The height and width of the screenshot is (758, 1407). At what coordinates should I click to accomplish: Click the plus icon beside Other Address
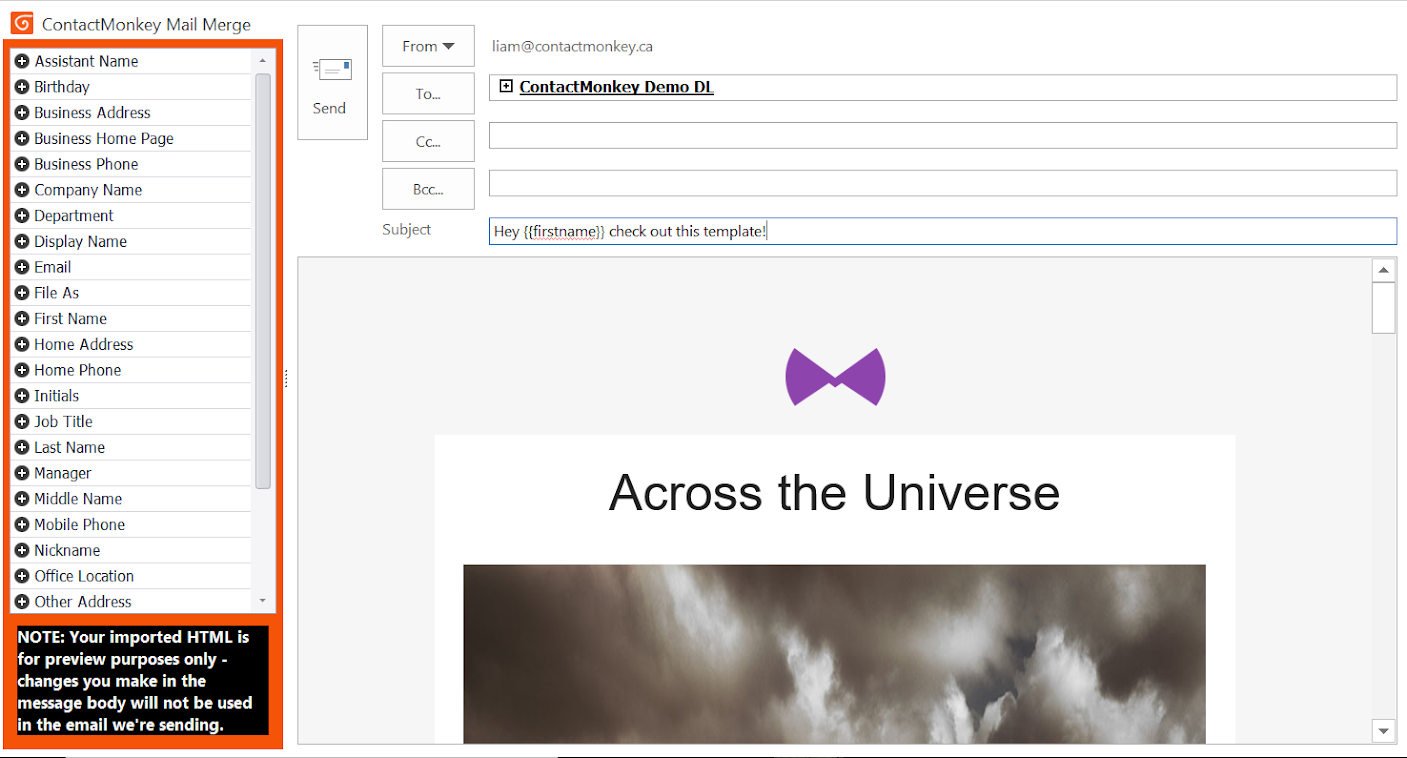[22, 602]
